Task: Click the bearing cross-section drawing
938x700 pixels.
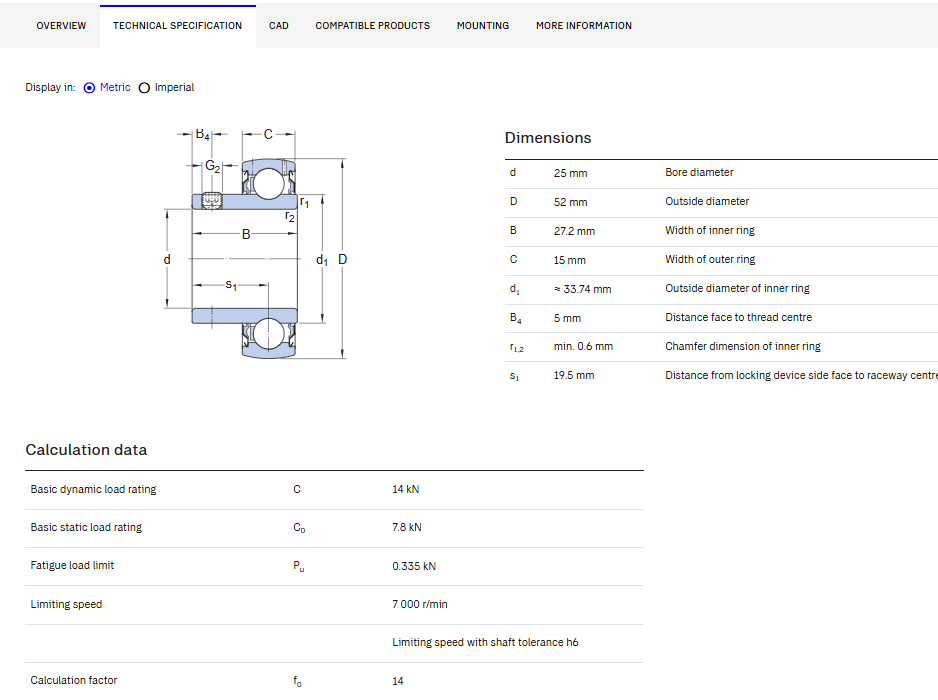Action: pyautogui.click(x=255, y=244)
